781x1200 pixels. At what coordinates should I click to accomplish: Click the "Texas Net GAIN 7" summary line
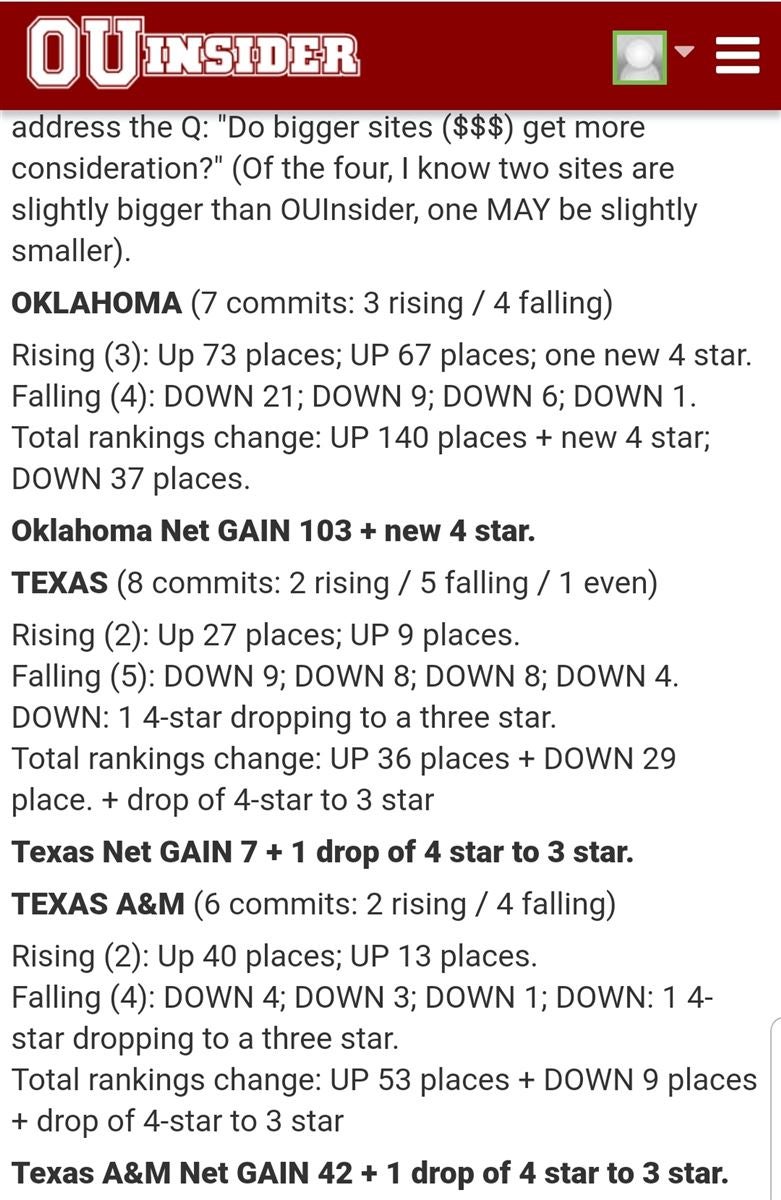click(322, 852)
